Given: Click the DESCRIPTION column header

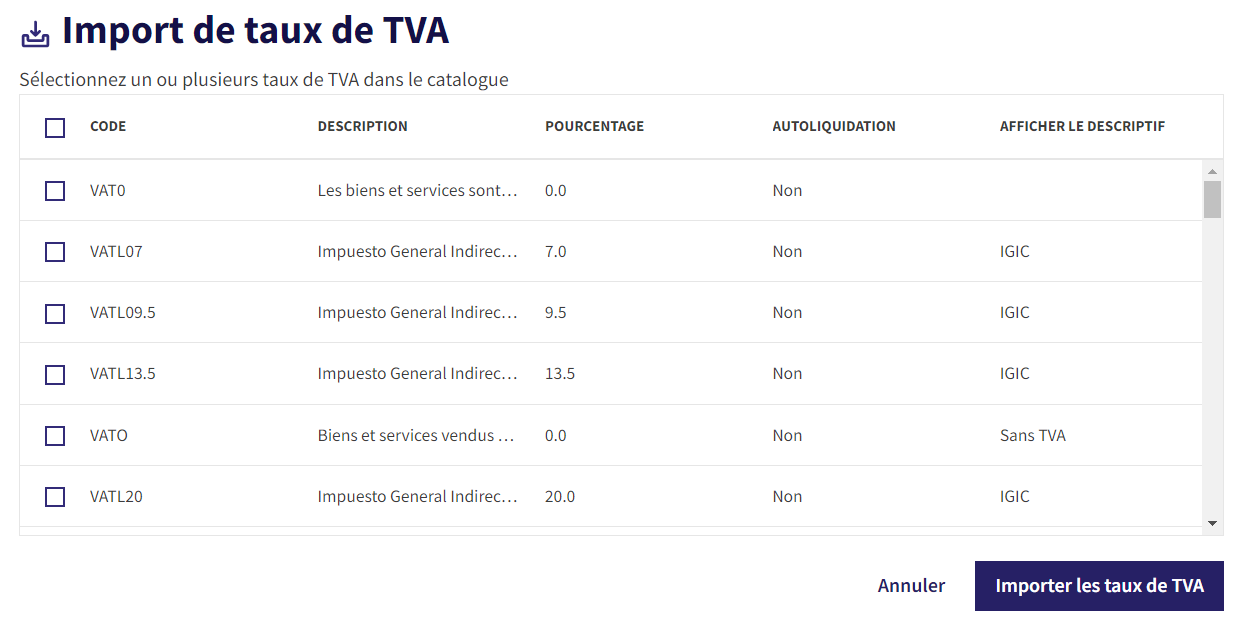Looking at the screenshot, I should [363, 127].
